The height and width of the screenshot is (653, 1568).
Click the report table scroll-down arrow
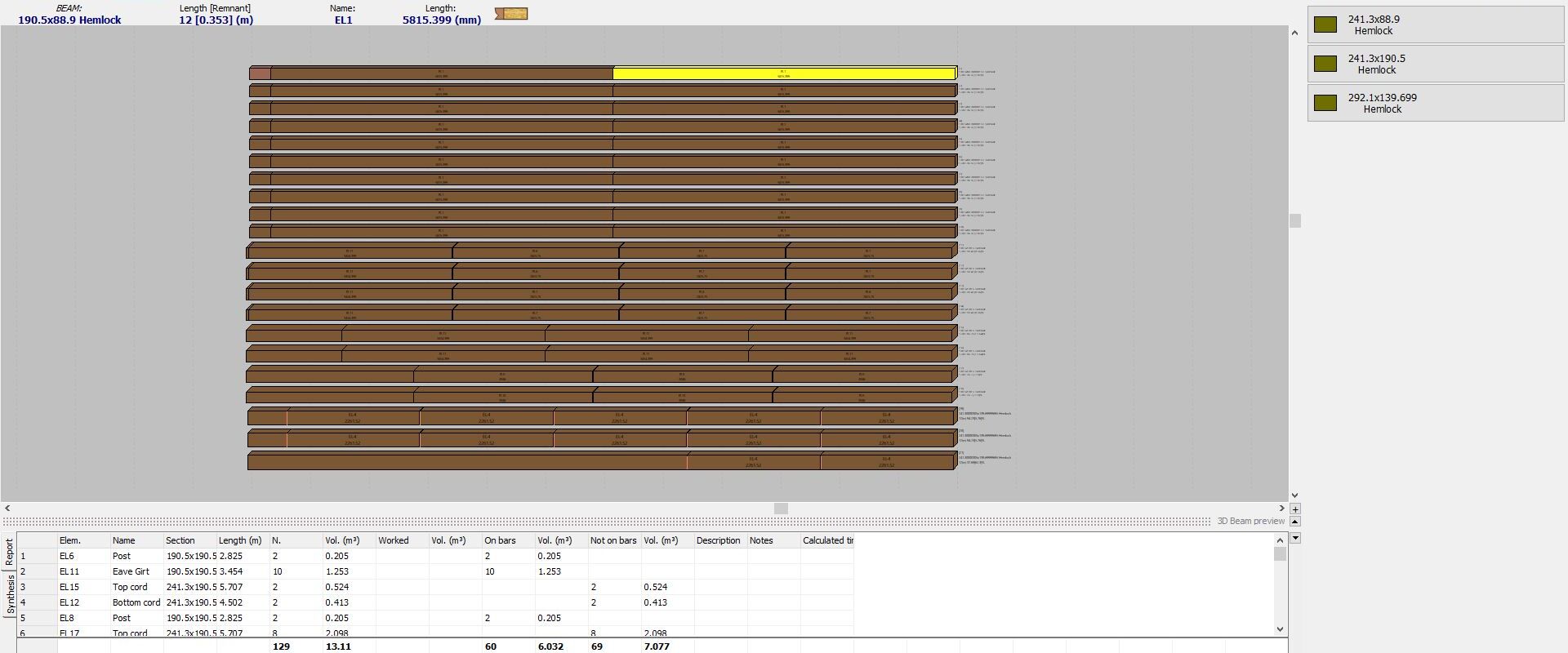[x=1280, y=629]
